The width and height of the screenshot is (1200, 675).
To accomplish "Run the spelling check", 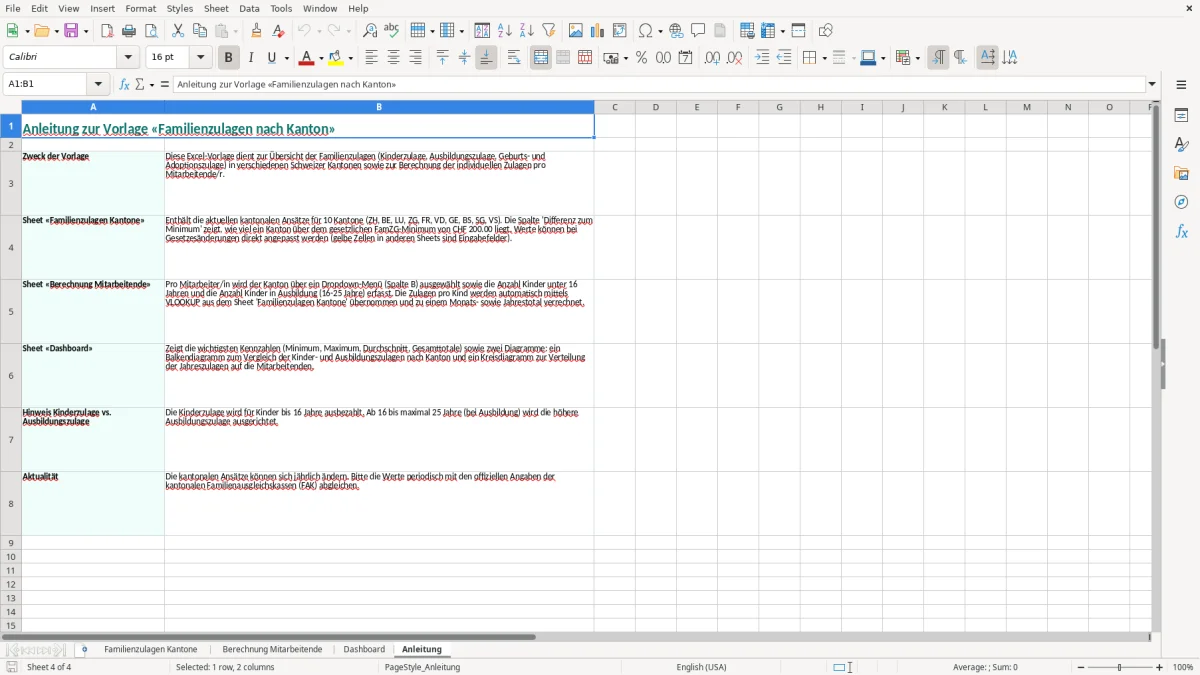I will [392, 31].
